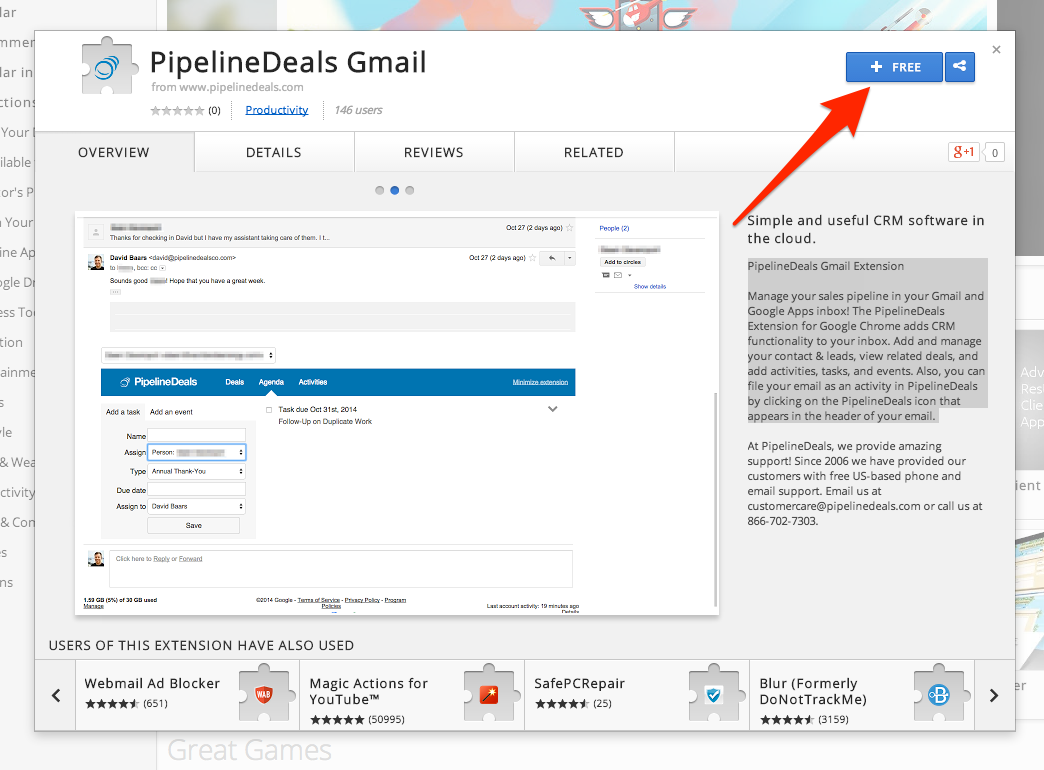This screenshot has width=1044, height=770.
Task: Click 'from www.pipelinedeals.com' text
Action: [227, 87]
